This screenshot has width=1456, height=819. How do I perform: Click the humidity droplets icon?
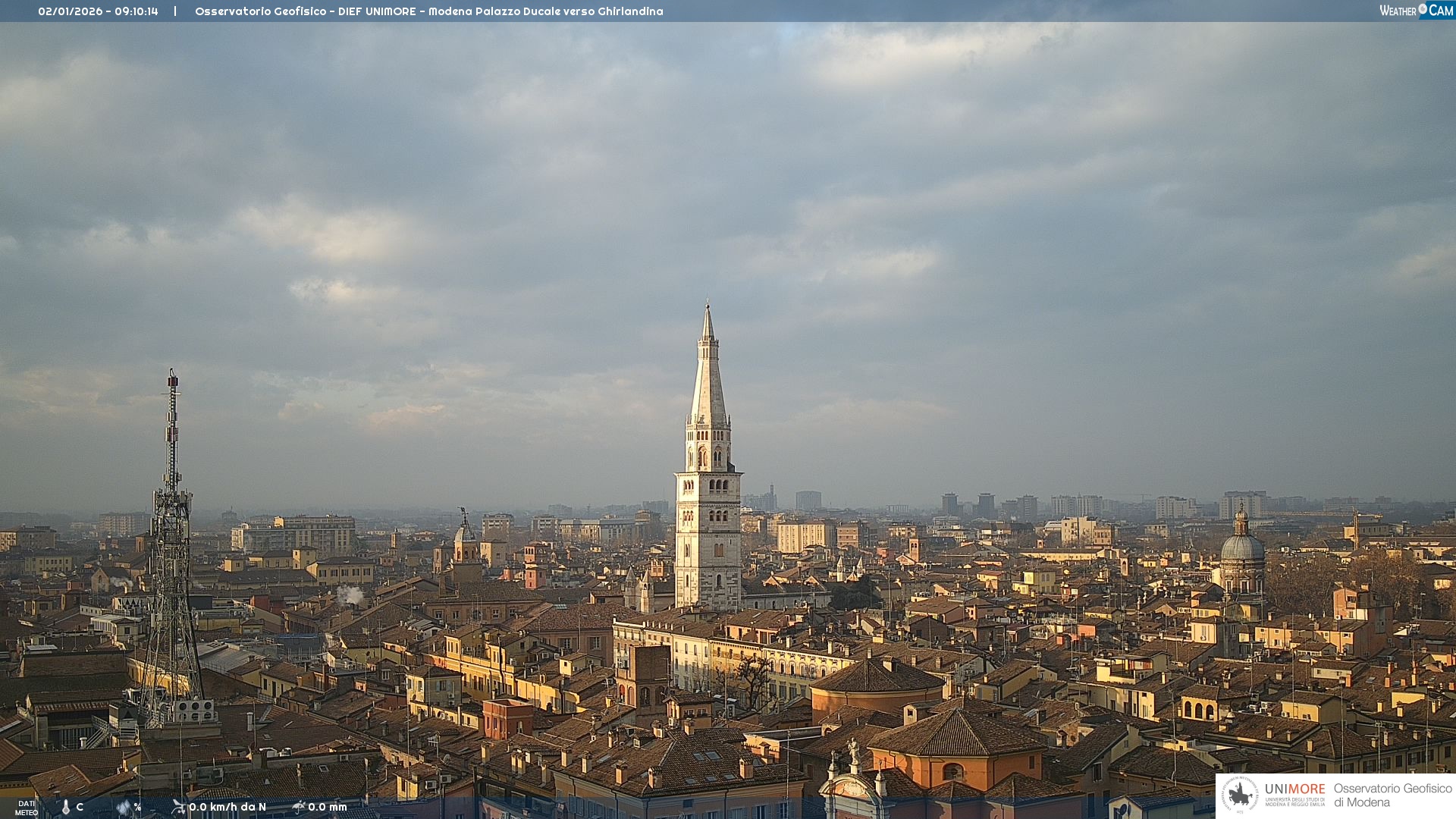(x=124, y=808)
